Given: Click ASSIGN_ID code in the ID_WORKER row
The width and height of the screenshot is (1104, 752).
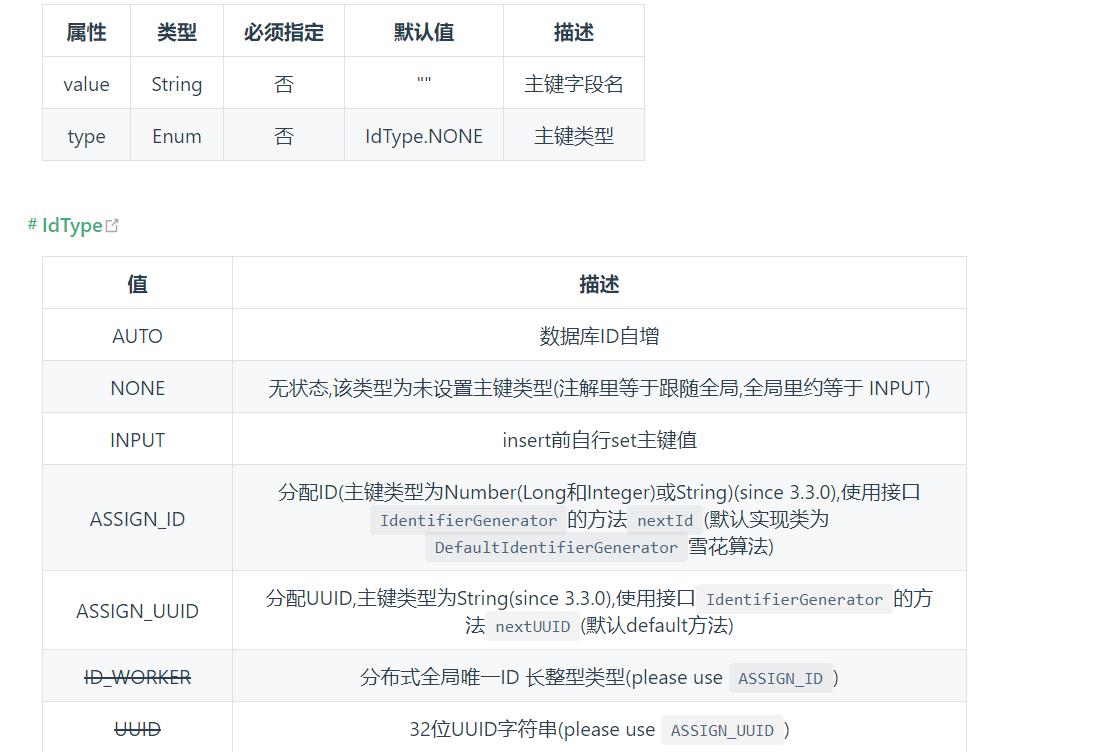Looking at the screenshot, I should (x=780, y=678).
